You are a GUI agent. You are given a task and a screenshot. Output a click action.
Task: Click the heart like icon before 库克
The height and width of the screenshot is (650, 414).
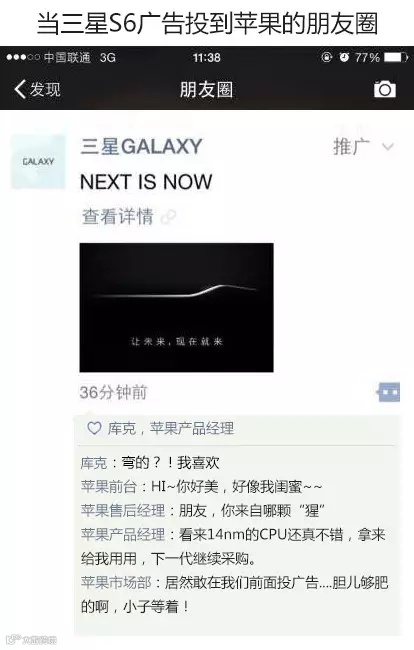(x=94, y=428)
